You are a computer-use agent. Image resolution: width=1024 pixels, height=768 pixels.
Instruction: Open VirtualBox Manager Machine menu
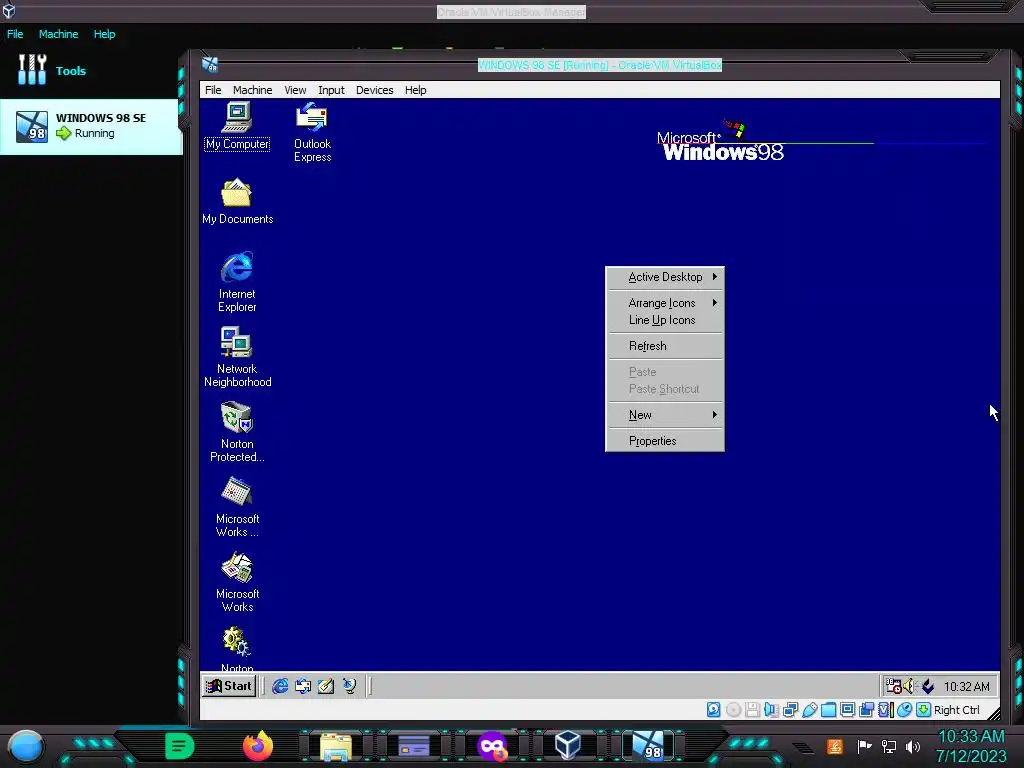(58, 34)
